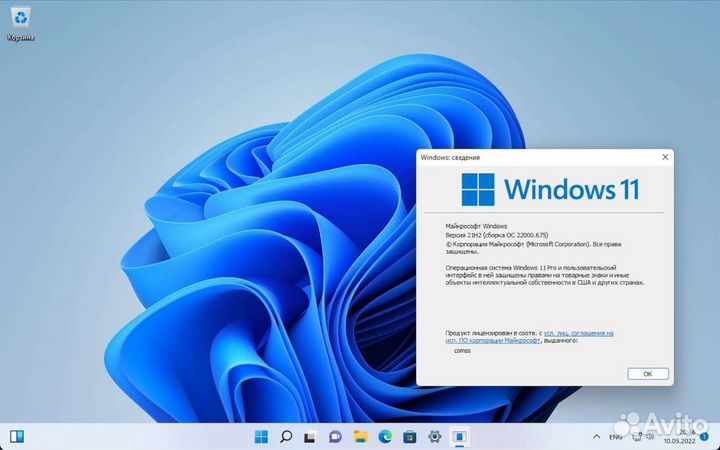
Task: Open the notification count badge
Action: point(704,437)
